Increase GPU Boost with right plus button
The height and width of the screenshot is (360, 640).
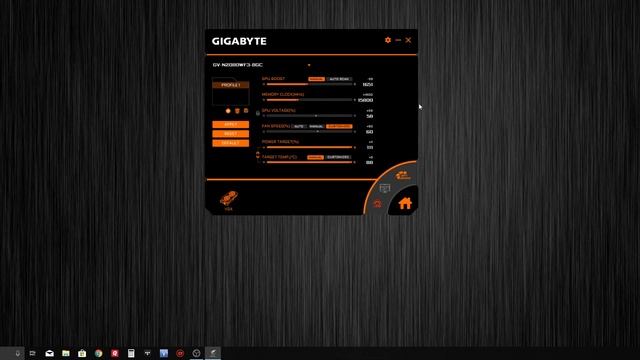(355, 84)
